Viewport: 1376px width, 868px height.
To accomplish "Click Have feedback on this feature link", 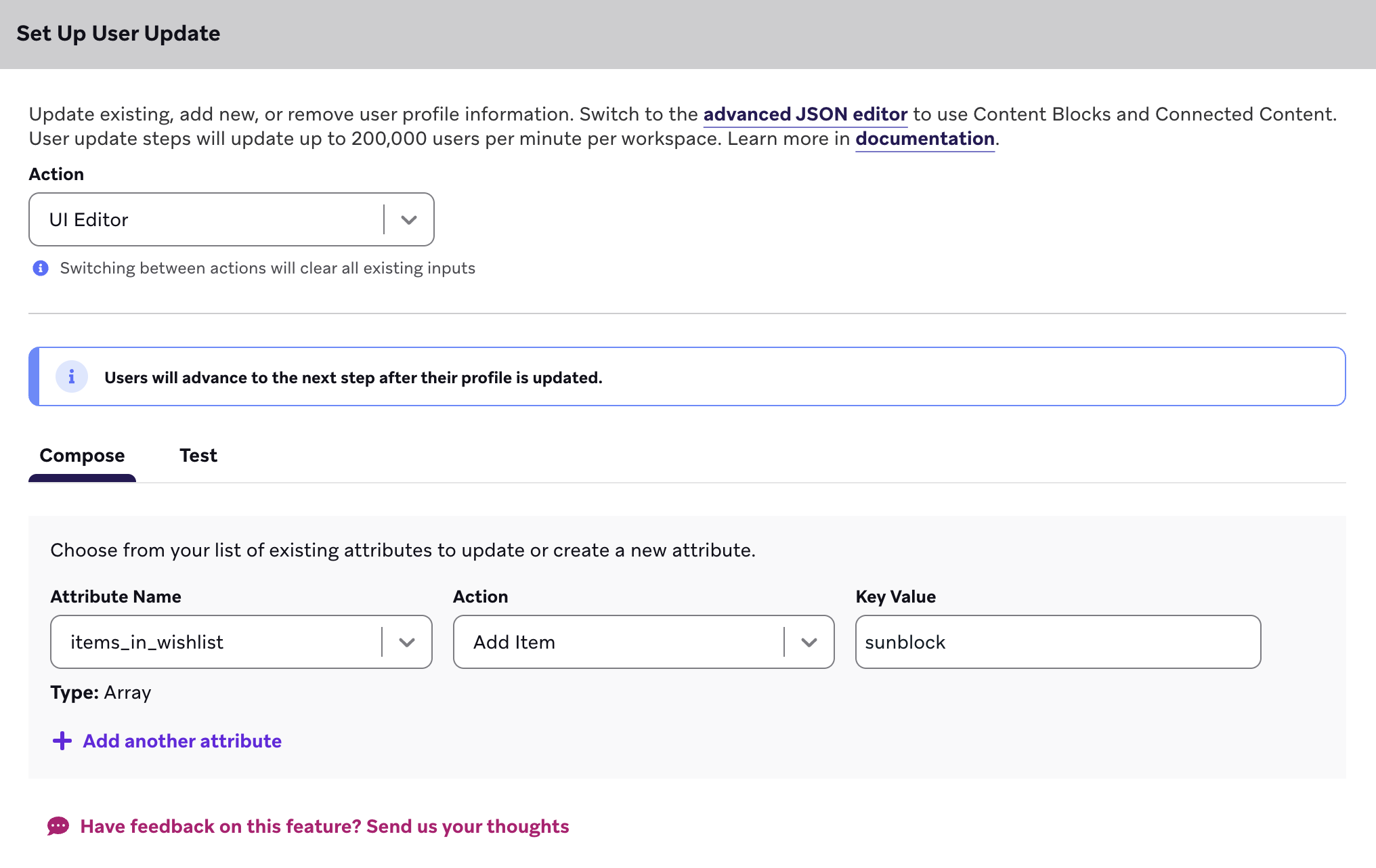I will [x=324, y=826].
